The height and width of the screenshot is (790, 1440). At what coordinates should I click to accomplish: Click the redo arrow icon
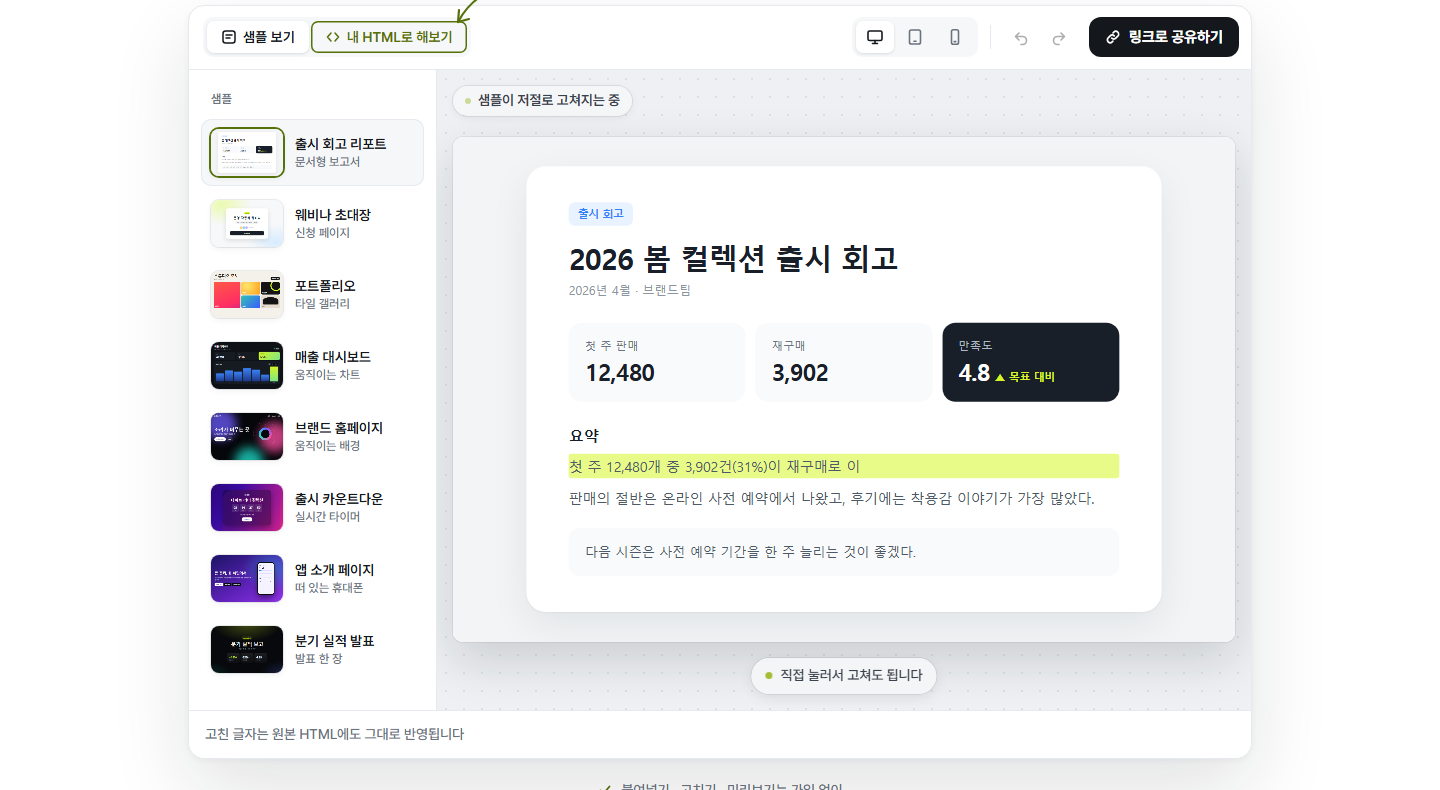coord(1059,38)
